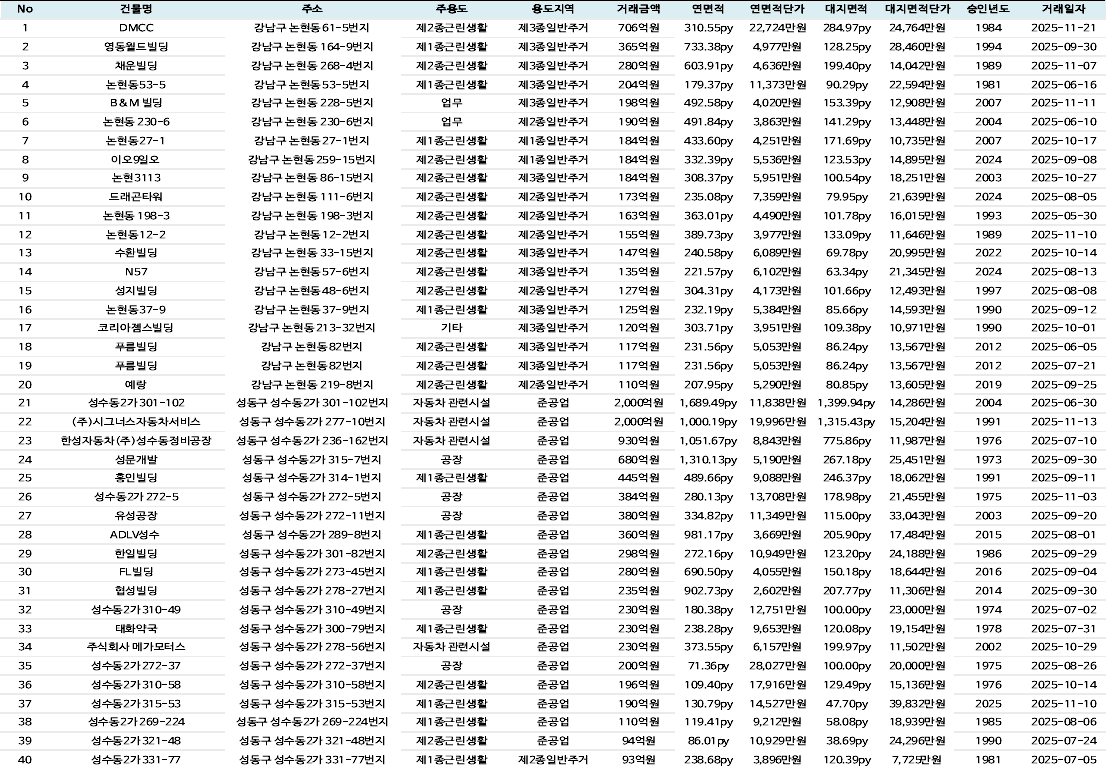Click transaction amount 706억원
1107x771 pixels.
coord(638,28)
